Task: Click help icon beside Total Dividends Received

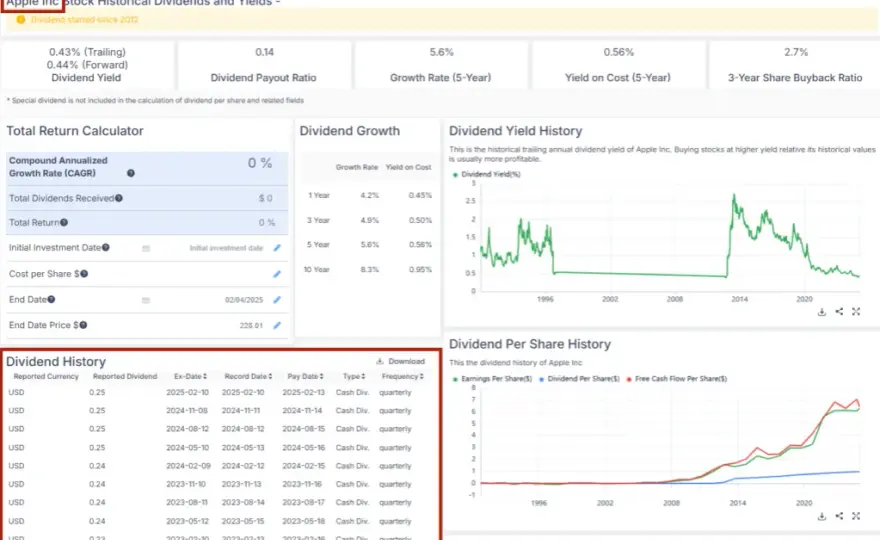Action: click(x=119, y=198)
